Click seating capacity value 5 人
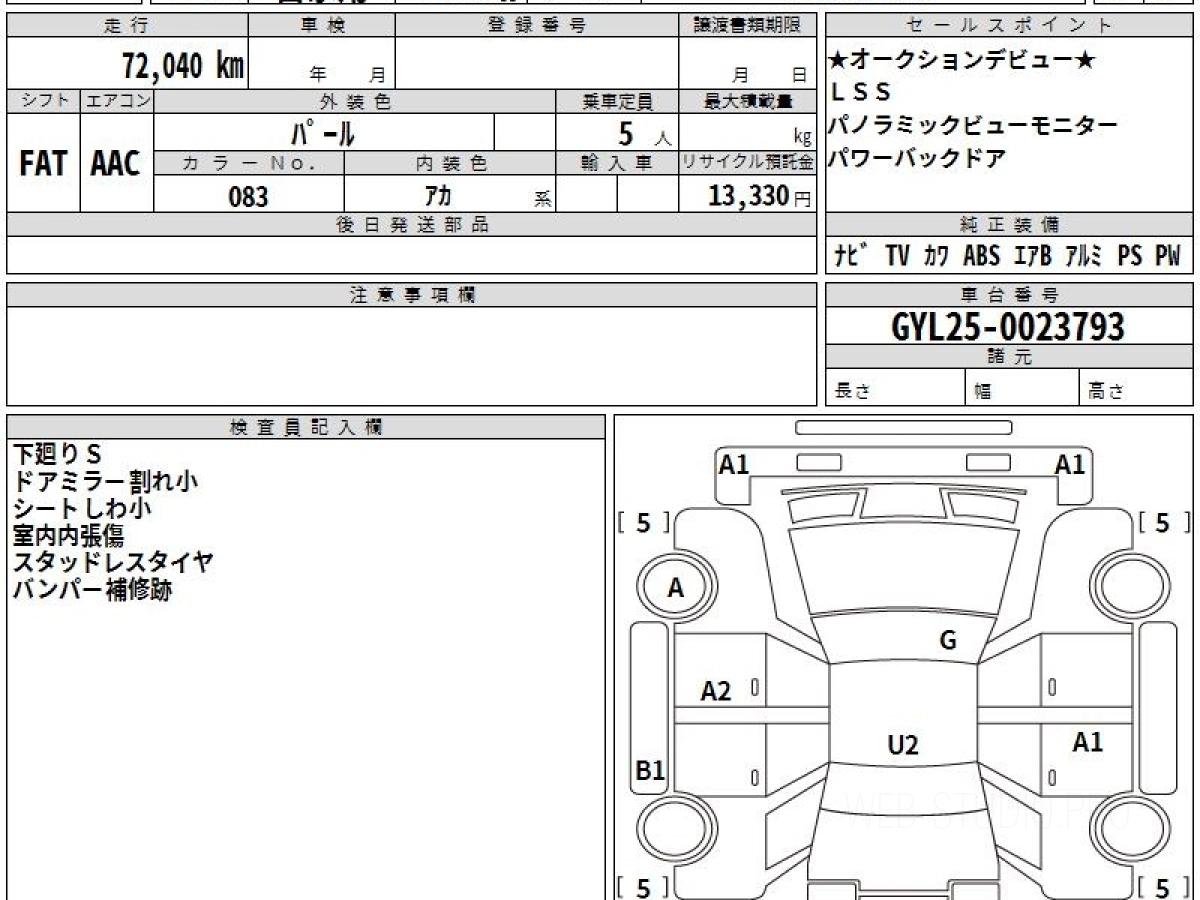This screenshot has width=1200, height=900. (x=645, y=133)
